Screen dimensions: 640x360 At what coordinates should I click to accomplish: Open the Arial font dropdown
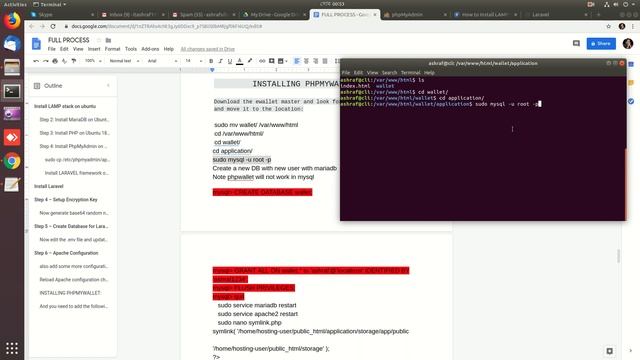point(162,61)
